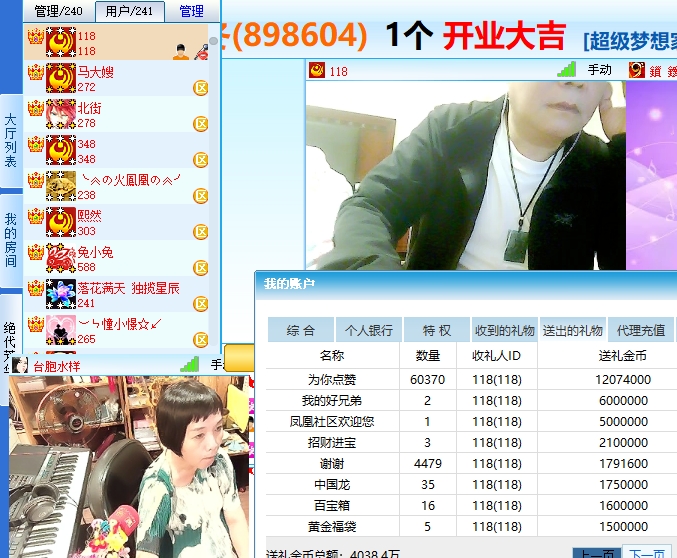Click the 上一页 previous page button
677x558 pixels.
pyautogui.click(x=596, y=554)
